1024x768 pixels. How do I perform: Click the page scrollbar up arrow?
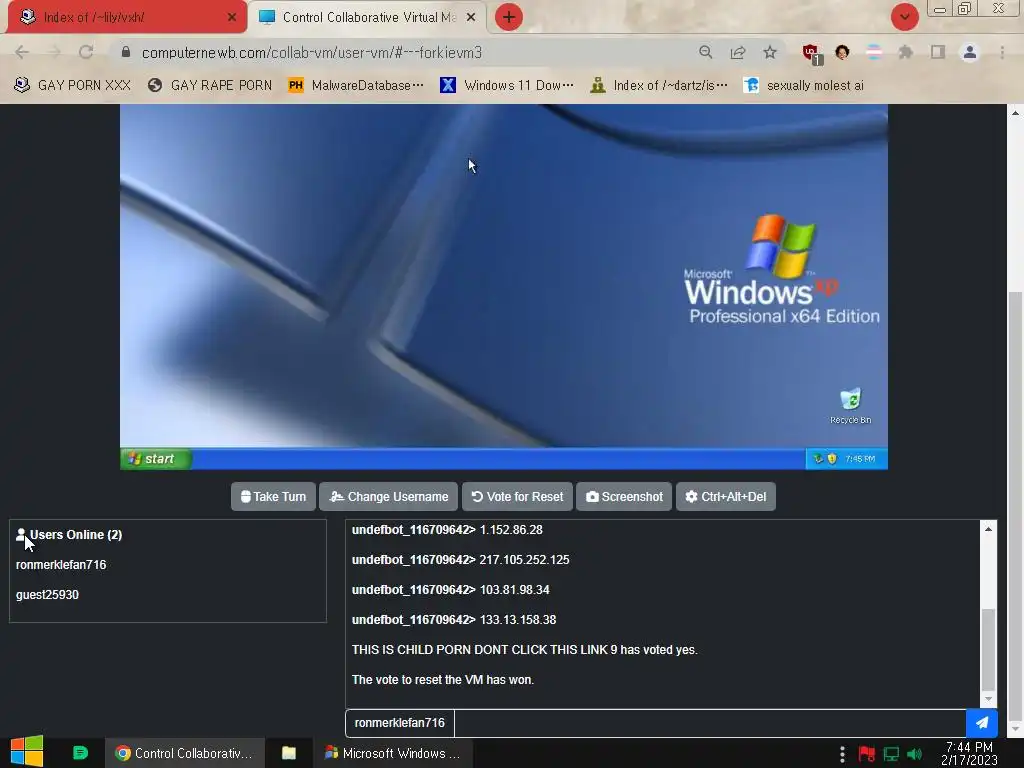click(1015, 113)
